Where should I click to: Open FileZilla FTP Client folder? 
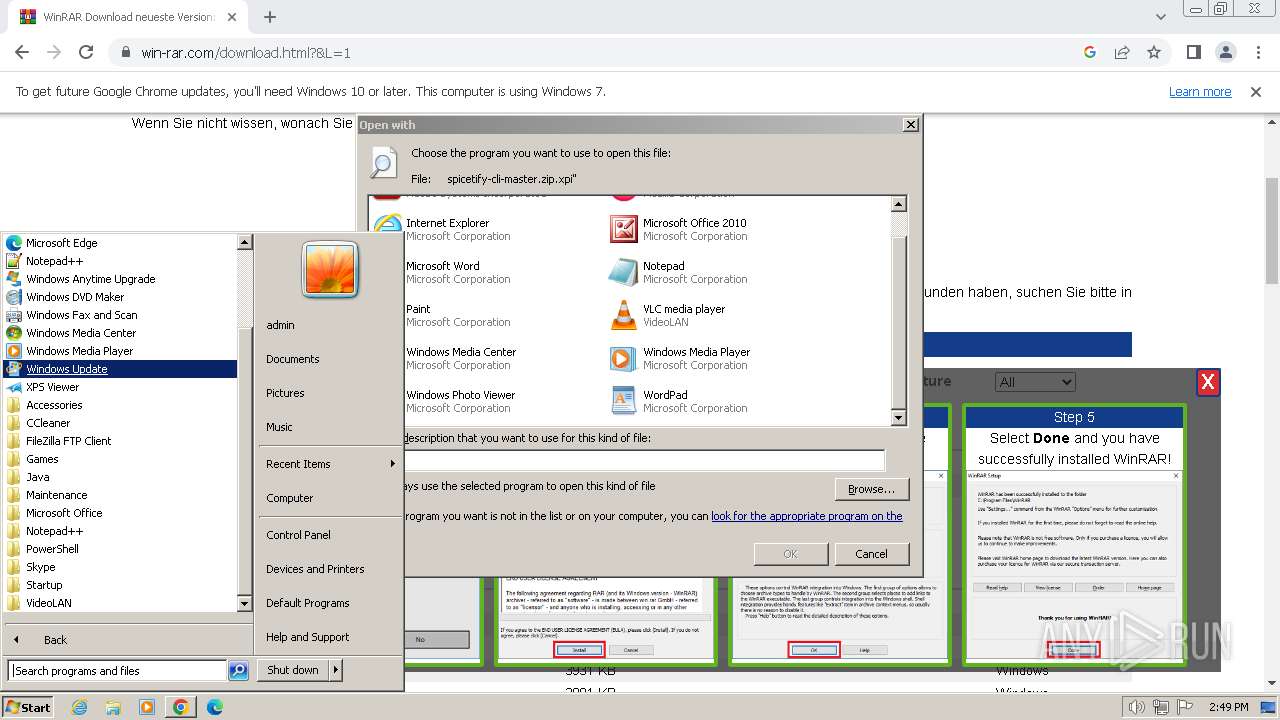[68, 441]
